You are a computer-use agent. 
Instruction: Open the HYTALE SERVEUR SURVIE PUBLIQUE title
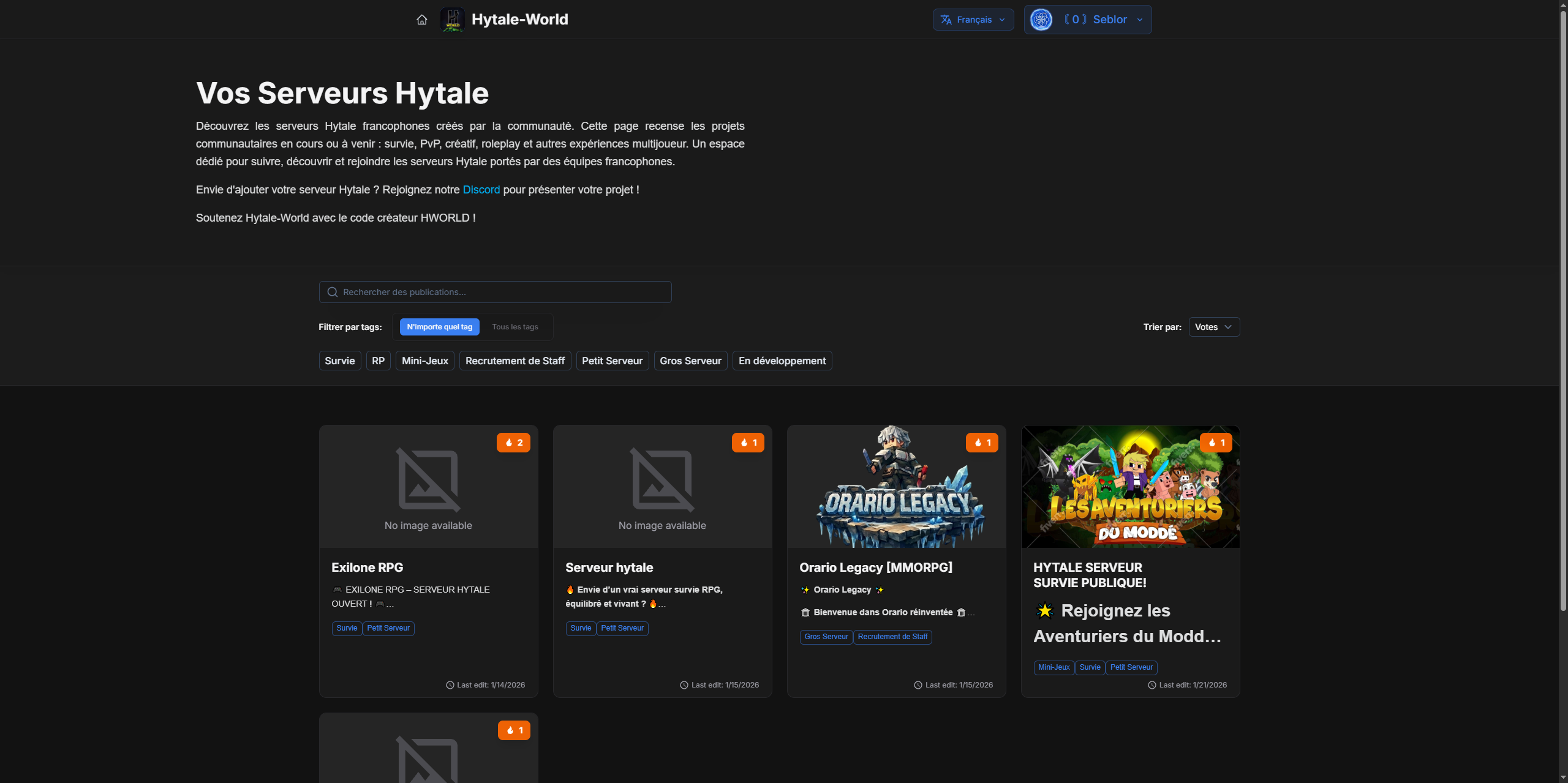tap(1090, 575)
